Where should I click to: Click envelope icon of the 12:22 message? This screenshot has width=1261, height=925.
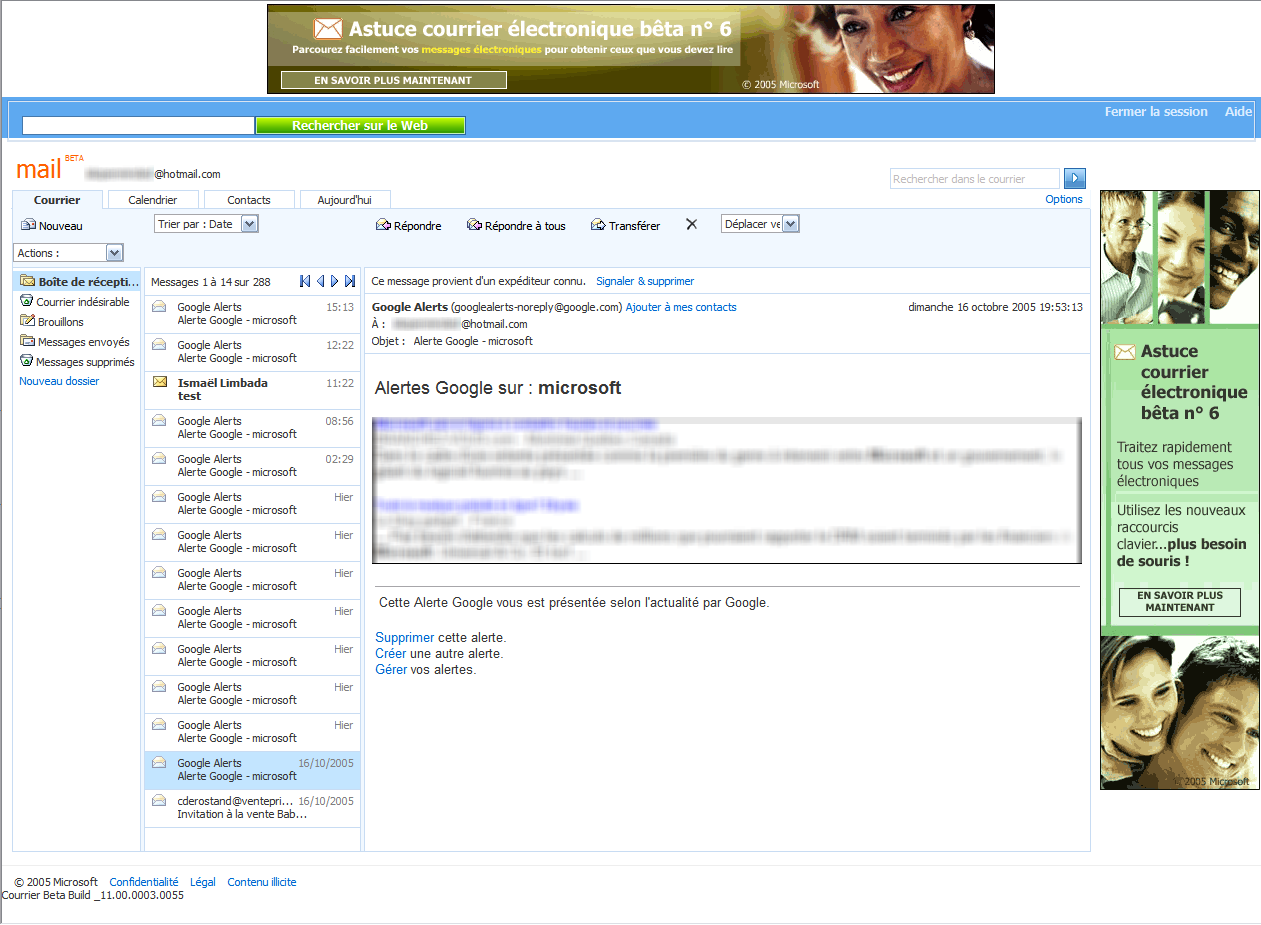(x=159, y=345)
